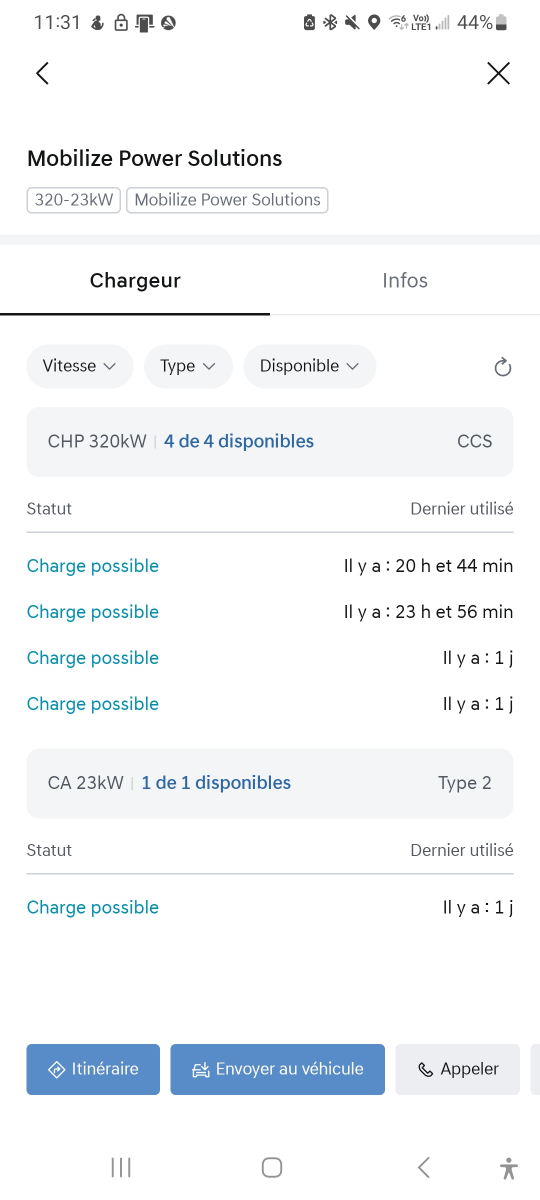Close the charger details page

[x=498, y=73]
